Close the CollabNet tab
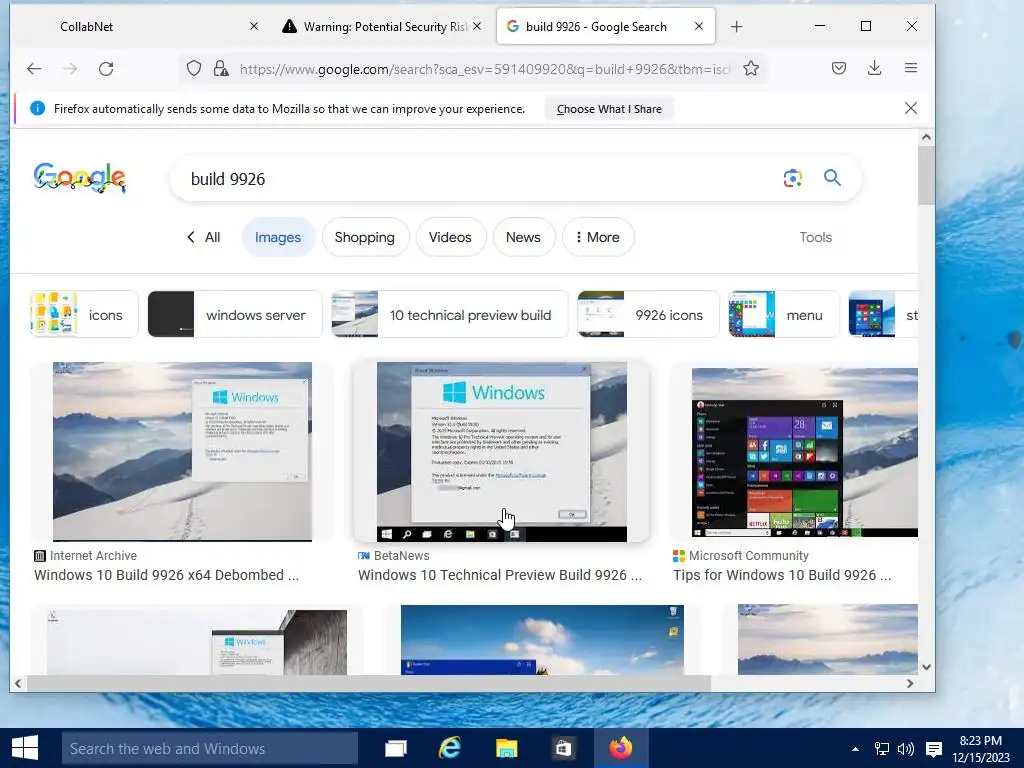 tap(254, 26)
